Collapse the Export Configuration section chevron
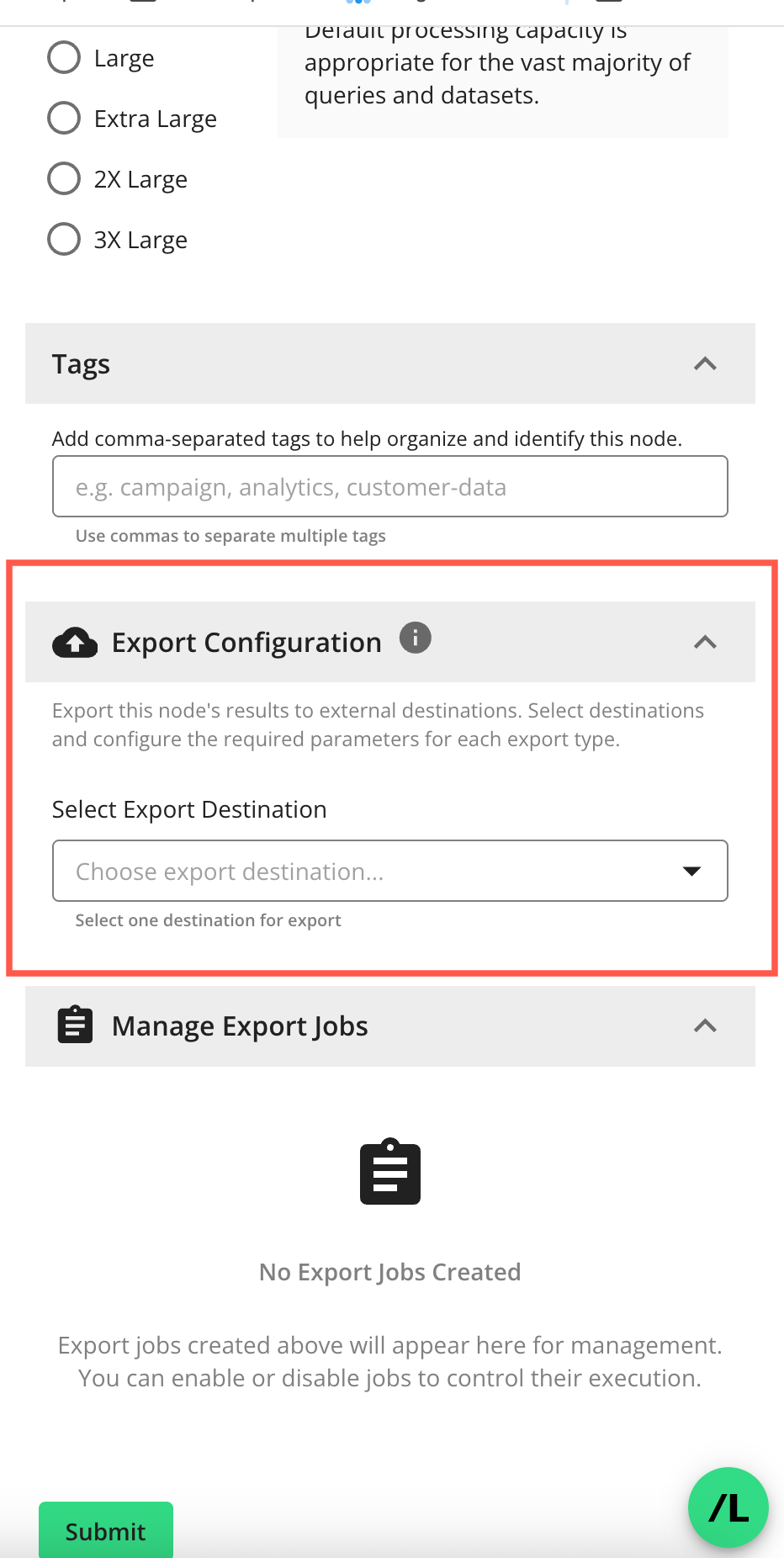Image resolution: width=784 pixels, height=1558 pixels. tap(706, 642)
